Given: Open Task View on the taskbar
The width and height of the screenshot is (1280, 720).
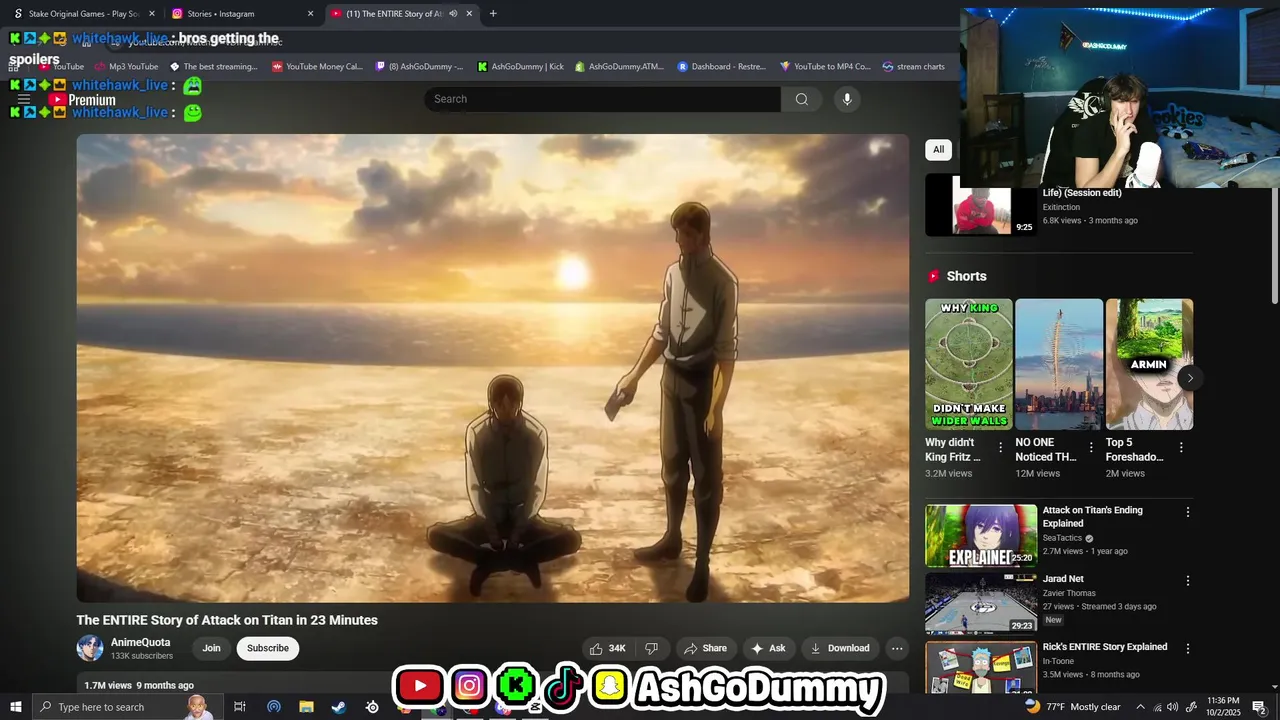Looking at the screenshot, I should tap(240, 707).
